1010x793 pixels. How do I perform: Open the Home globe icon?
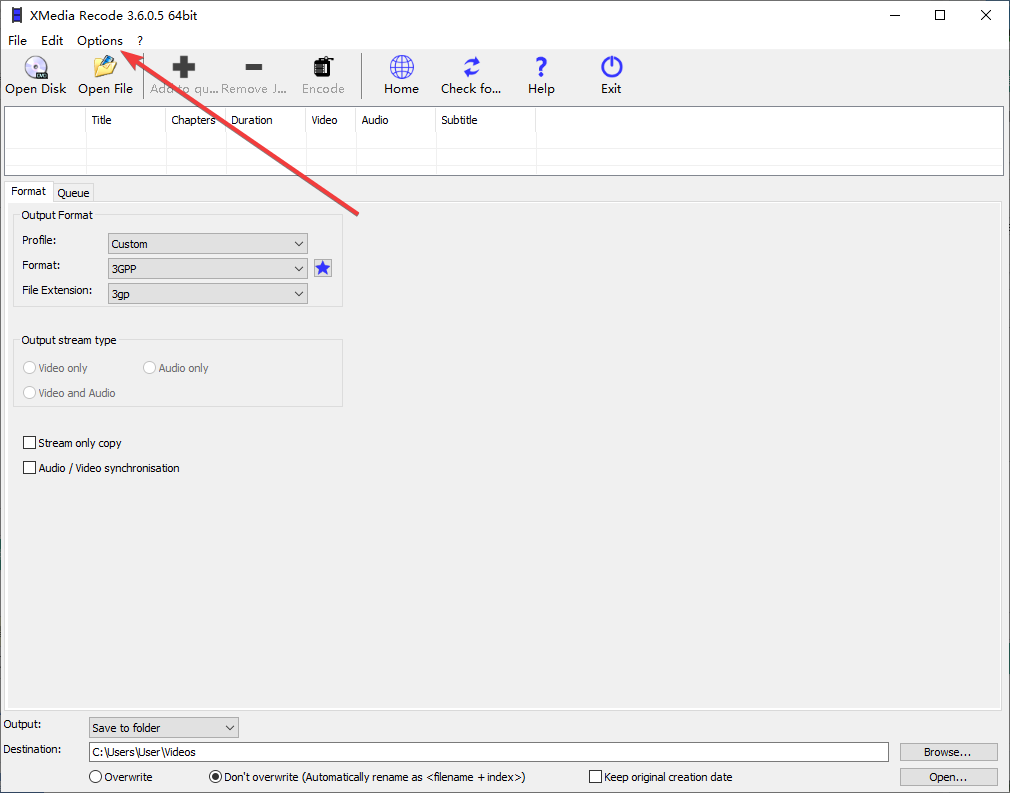401,68
